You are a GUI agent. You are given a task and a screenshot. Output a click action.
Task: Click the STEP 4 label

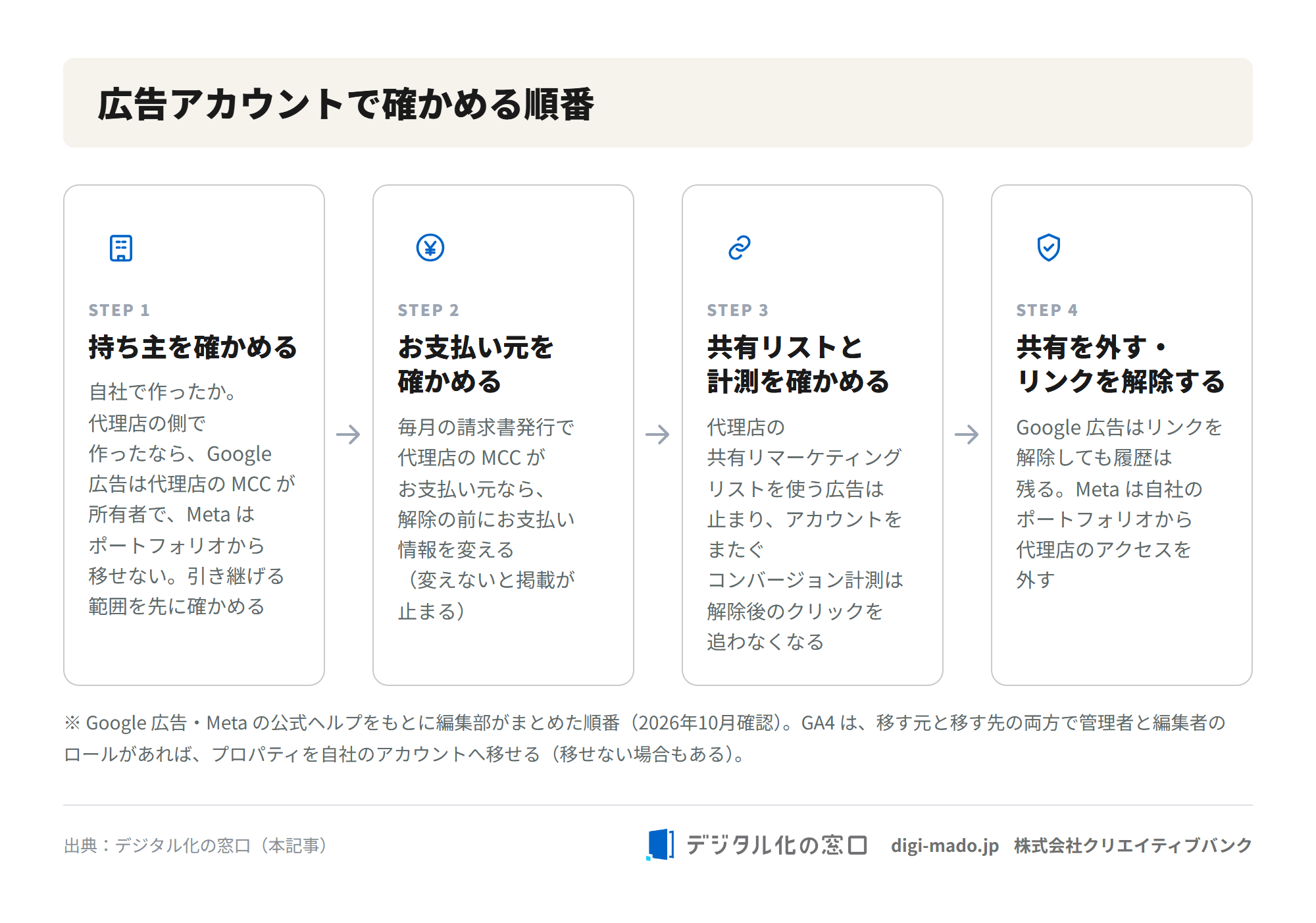(x=1047, y=310)
